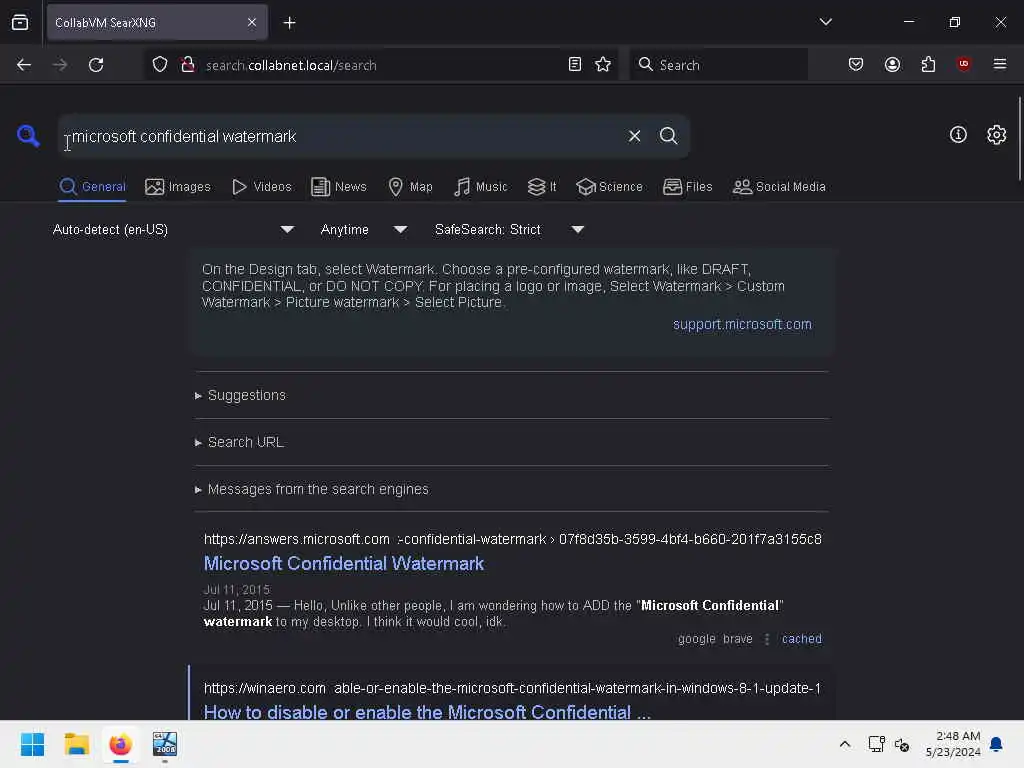Select the General search category
This screenshot has height=768, width=1024.
point(92,187)
